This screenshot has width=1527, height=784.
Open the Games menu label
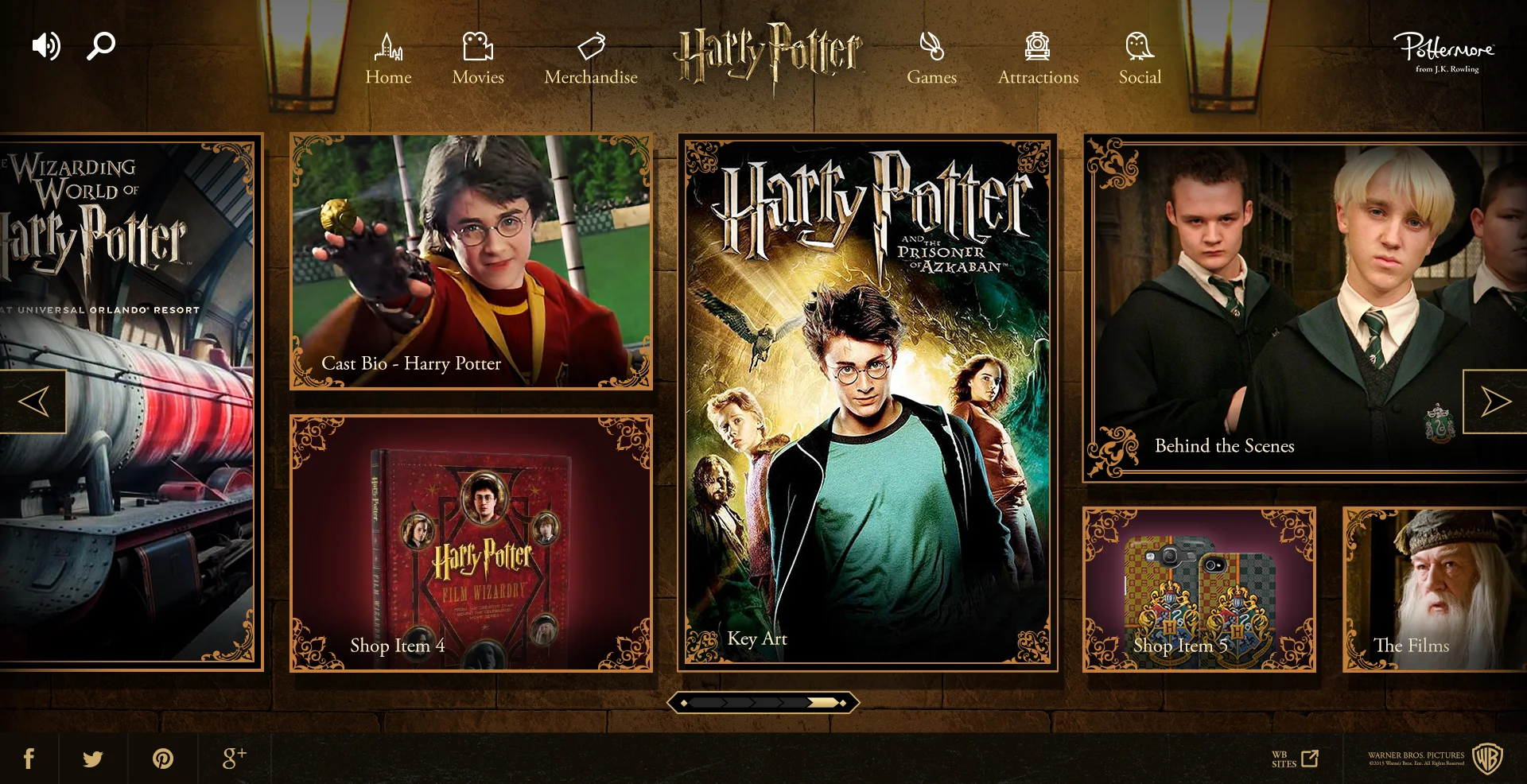(931, 77)
